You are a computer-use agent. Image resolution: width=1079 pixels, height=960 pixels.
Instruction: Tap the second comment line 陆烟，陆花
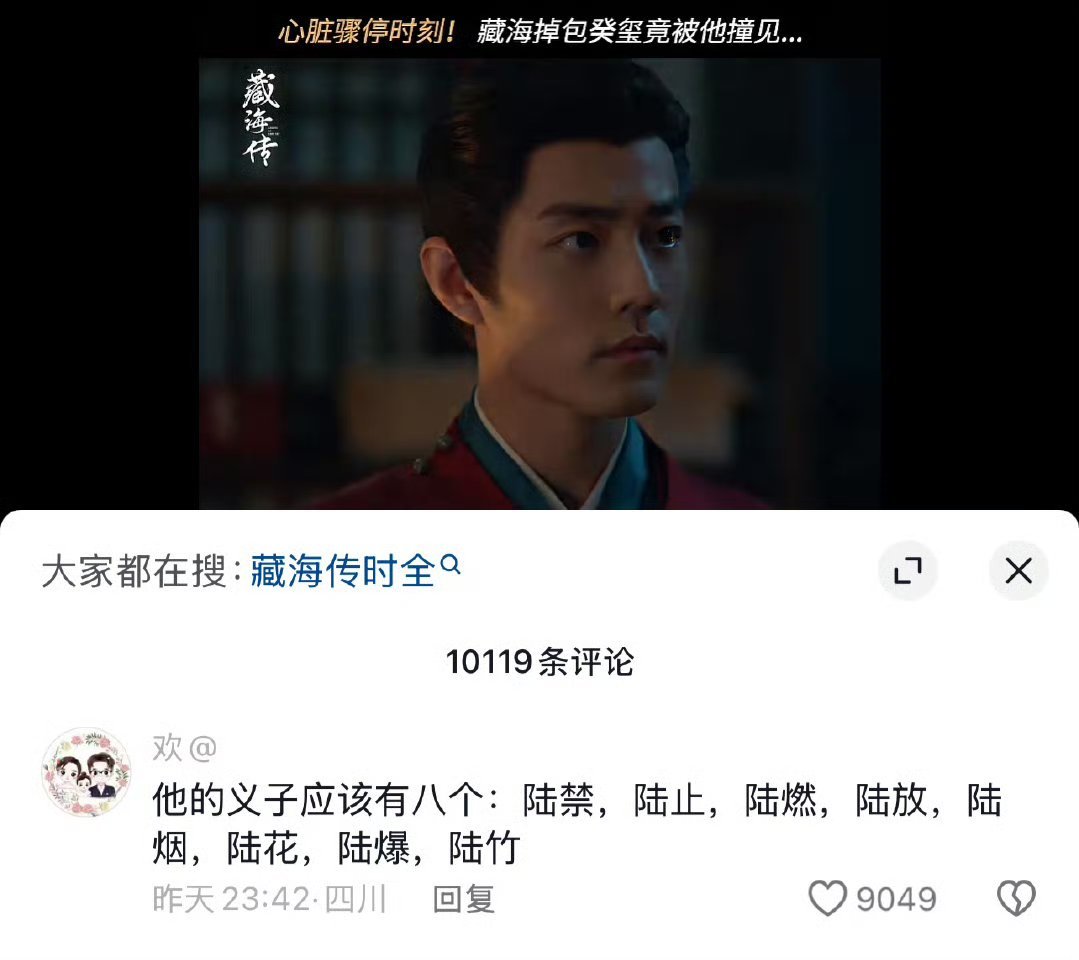(336, 848)
